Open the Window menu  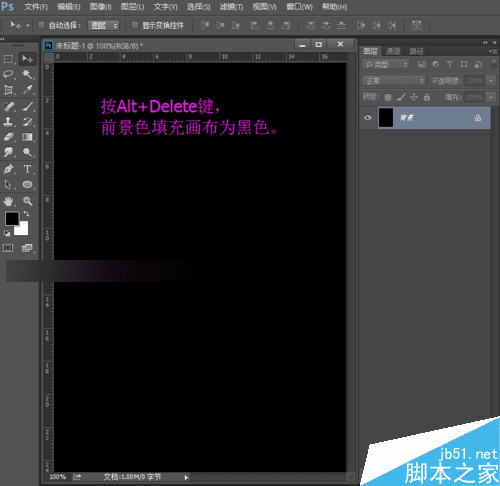(299, 7)
